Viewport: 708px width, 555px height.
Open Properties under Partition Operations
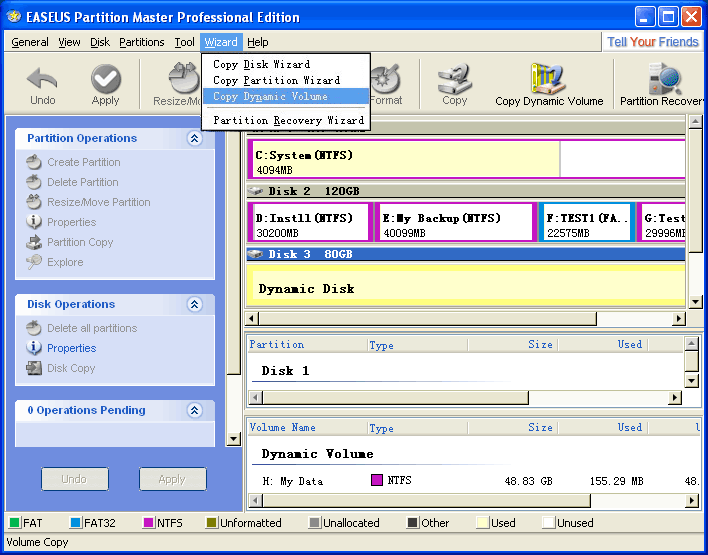(x=72, y=222)
